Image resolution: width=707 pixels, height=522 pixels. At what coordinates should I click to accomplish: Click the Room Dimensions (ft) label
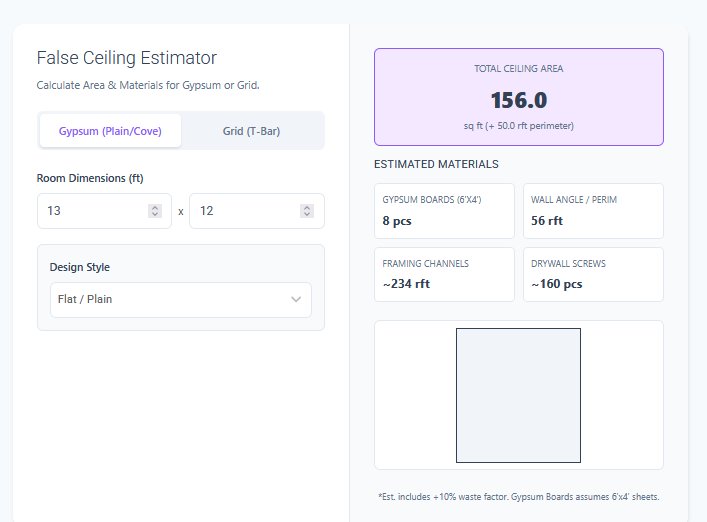90,178
